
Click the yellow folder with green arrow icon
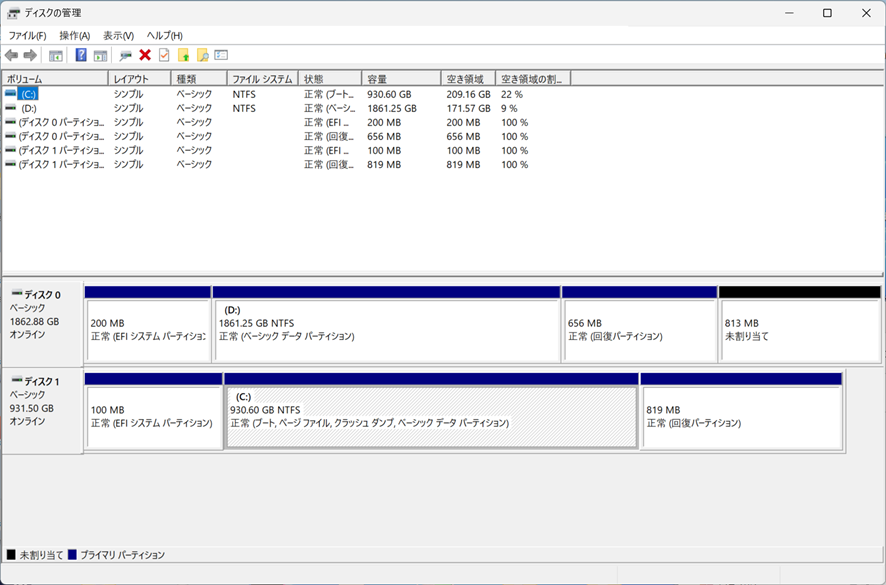(x=183, y=55)
